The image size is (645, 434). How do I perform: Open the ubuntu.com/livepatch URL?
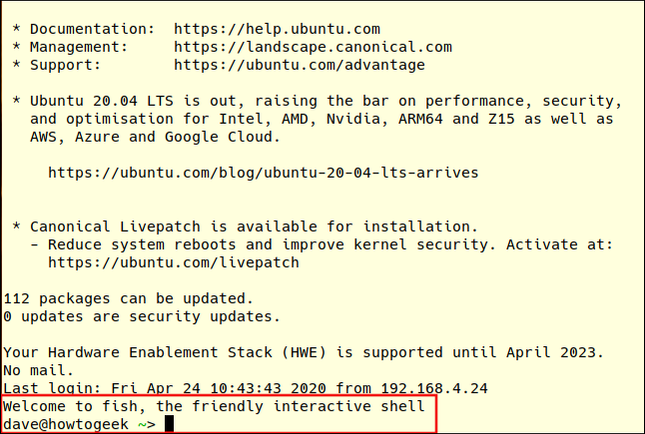click(x=173, y=262)
